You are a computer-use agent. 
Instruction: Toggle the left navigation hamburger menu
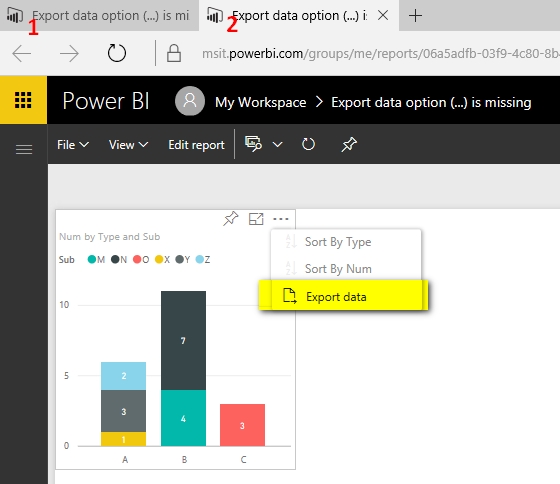click(24, 150)
